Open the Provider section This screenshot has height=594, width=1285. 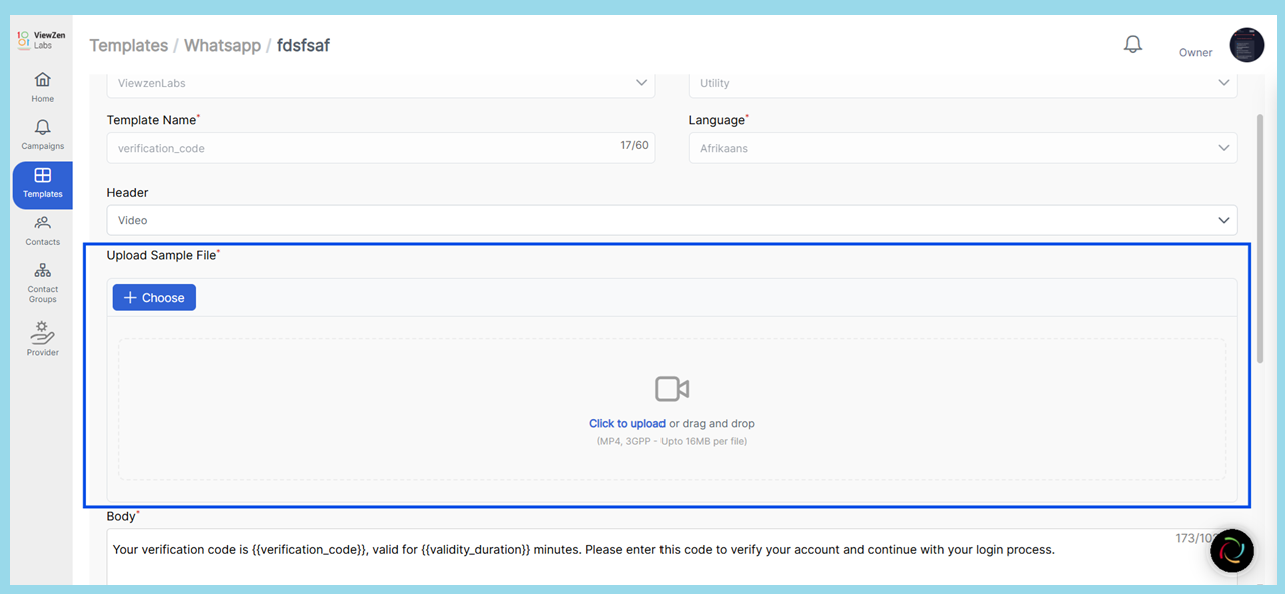click(x=42, y=338)
